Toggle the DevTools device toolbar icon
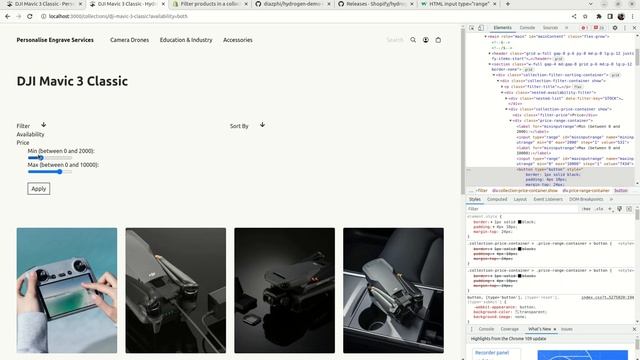 (x=481, y=28)
